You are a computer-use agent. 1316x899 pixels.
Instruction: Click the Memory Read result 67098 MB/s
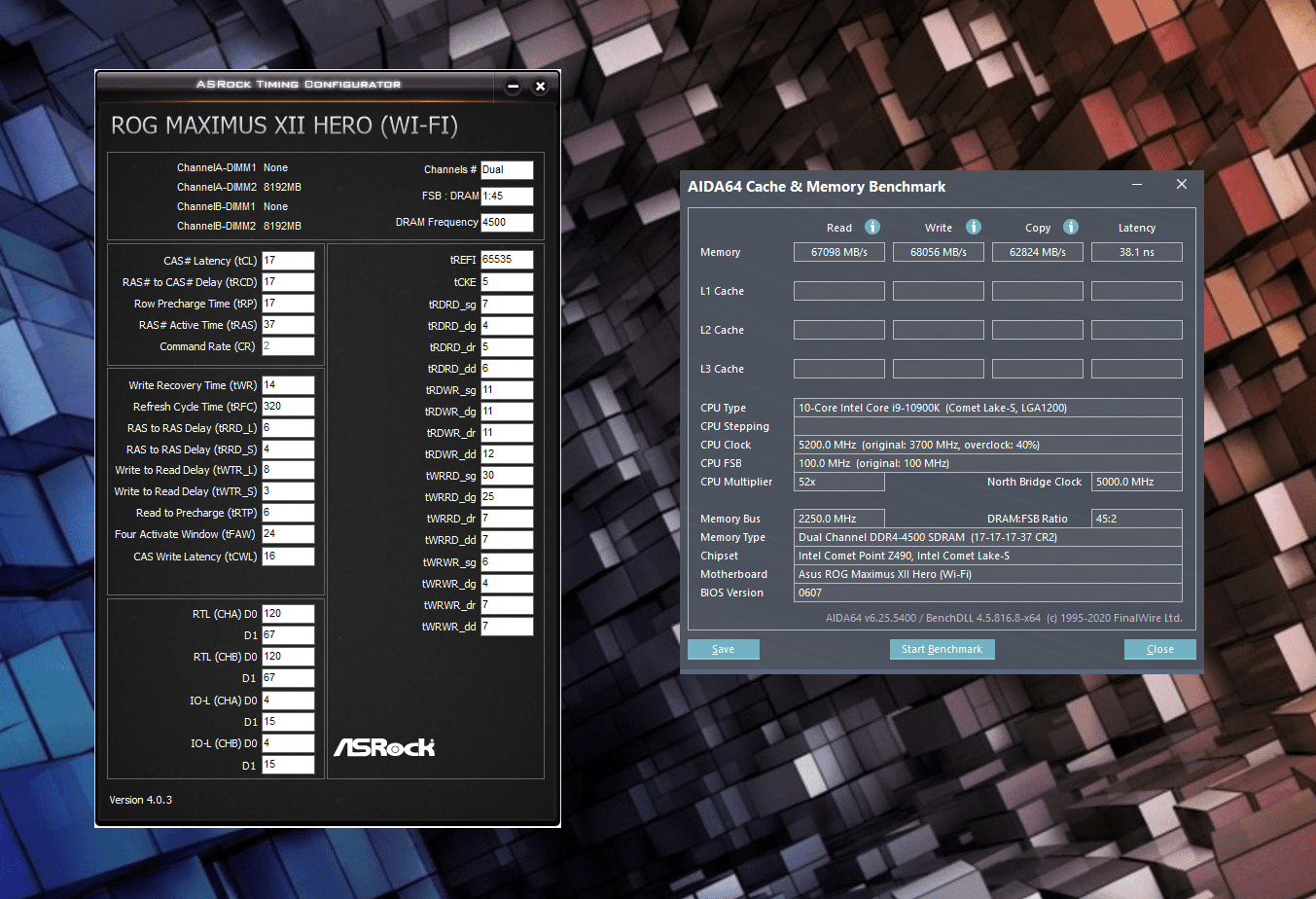839,252
